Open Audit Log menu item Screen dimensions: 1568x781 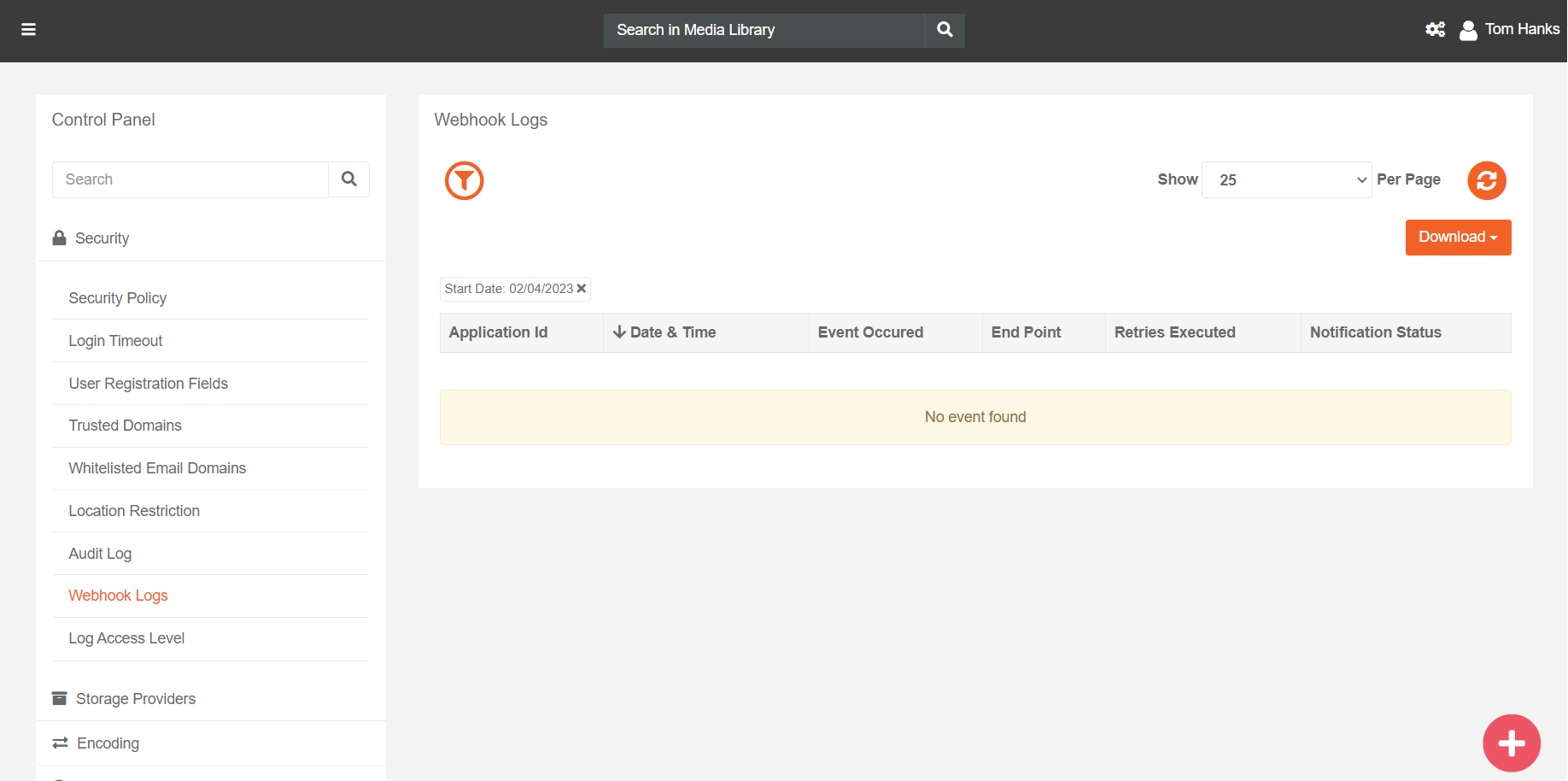coord(100,554)
